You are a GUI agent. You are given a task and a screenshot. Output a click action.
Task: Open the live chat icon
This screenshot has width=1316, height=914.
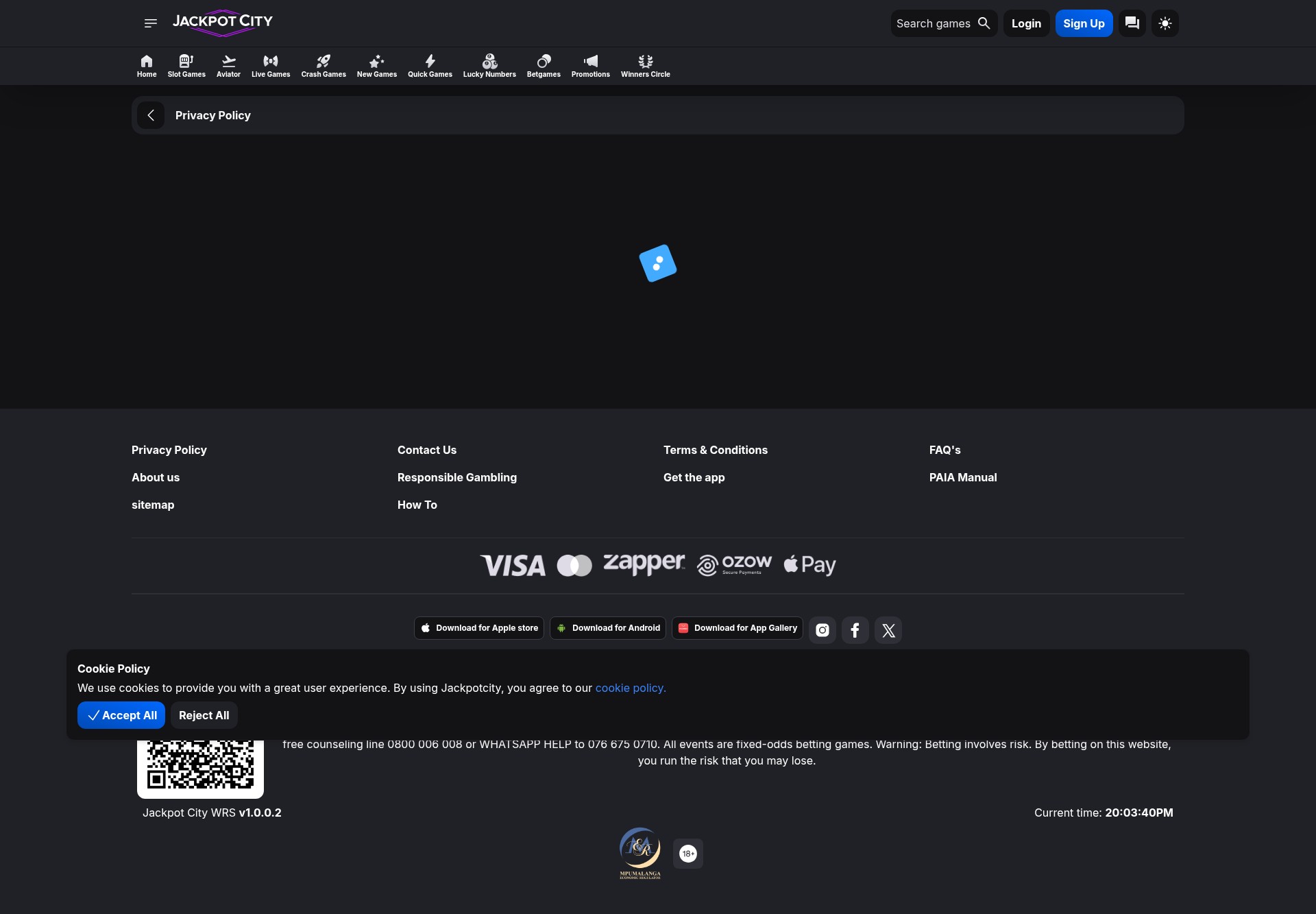tap(1132, 23)
